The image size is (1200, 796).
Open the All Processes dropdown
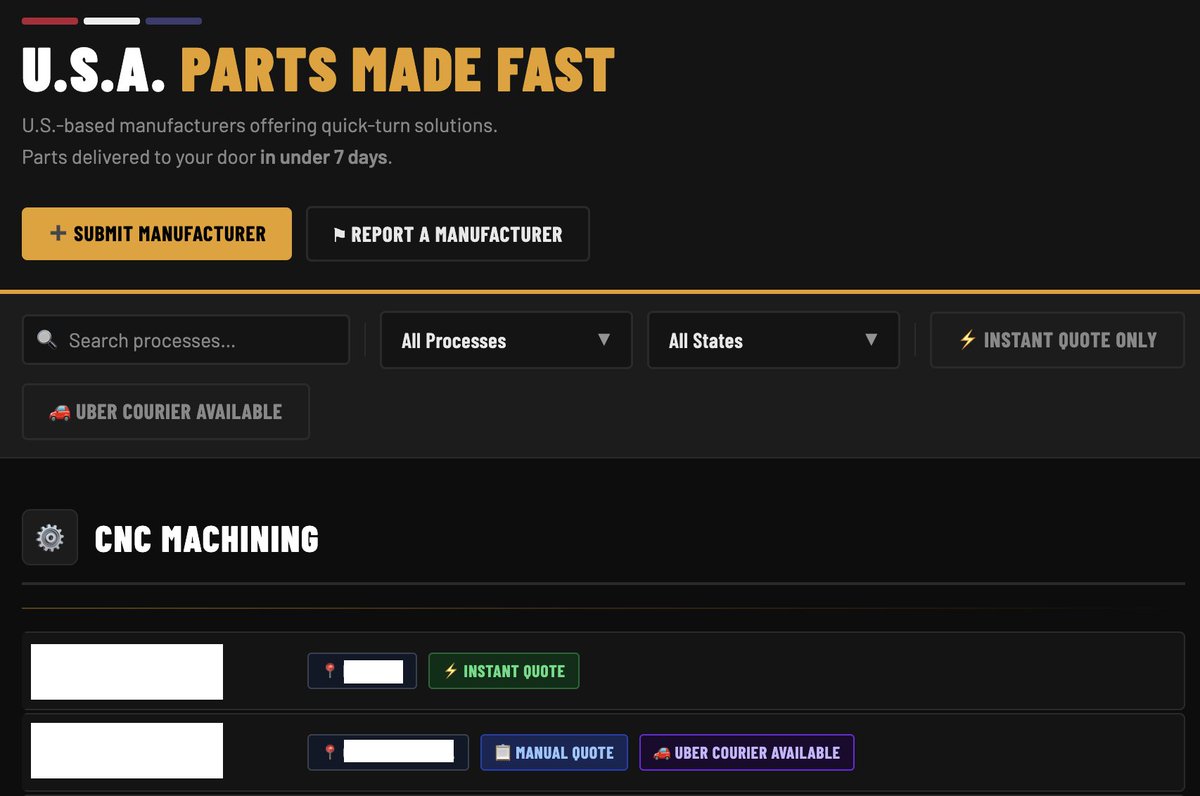point(506,340)
